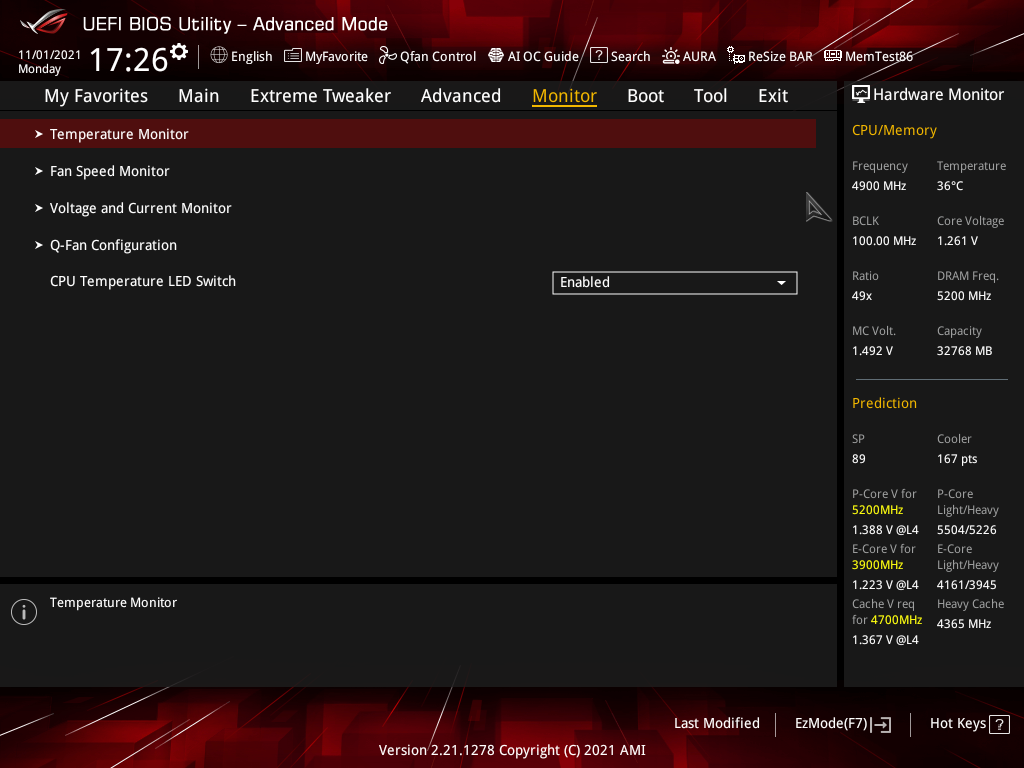Click the Search label
This screenshot has height=768, width=1024.
630,57
